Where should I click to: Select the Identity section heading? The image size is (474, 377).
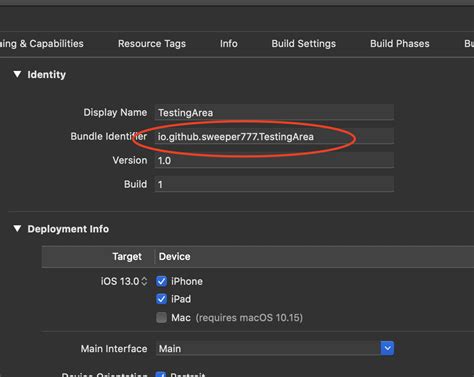point(46,74)
